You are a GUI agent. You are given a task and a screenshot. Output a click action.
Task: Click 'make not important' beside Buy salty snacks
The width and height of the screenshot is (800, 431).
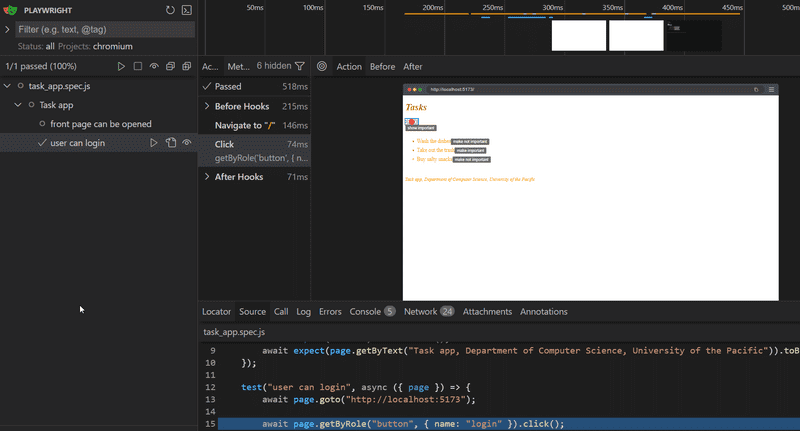click(471, 160)
